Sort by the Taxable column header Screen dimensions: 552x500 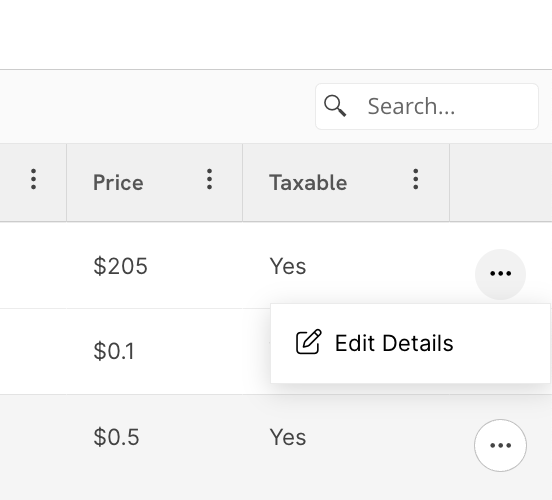(308, 182)
